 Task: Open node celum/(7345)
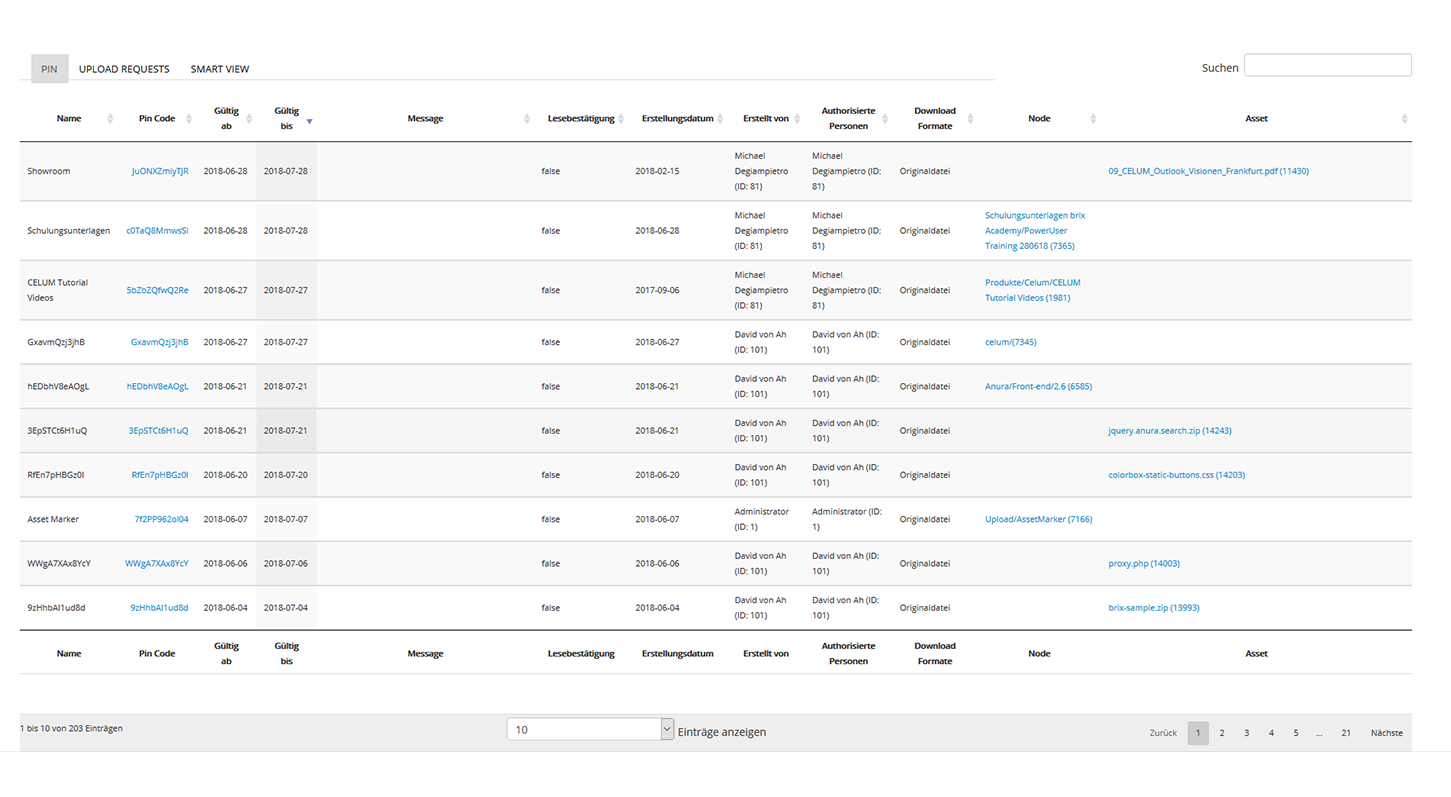point(1011,342)
